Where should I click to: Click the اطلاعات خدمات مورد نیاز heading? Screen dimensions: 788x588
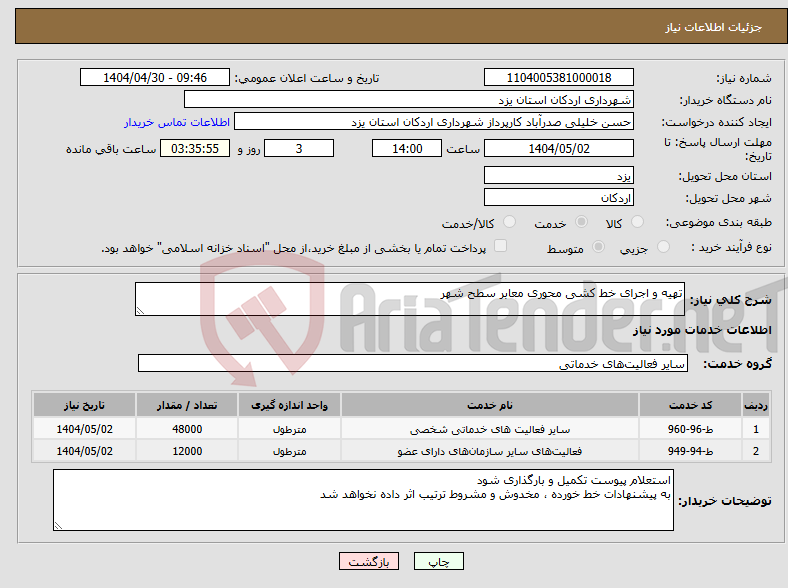point(702,330)
